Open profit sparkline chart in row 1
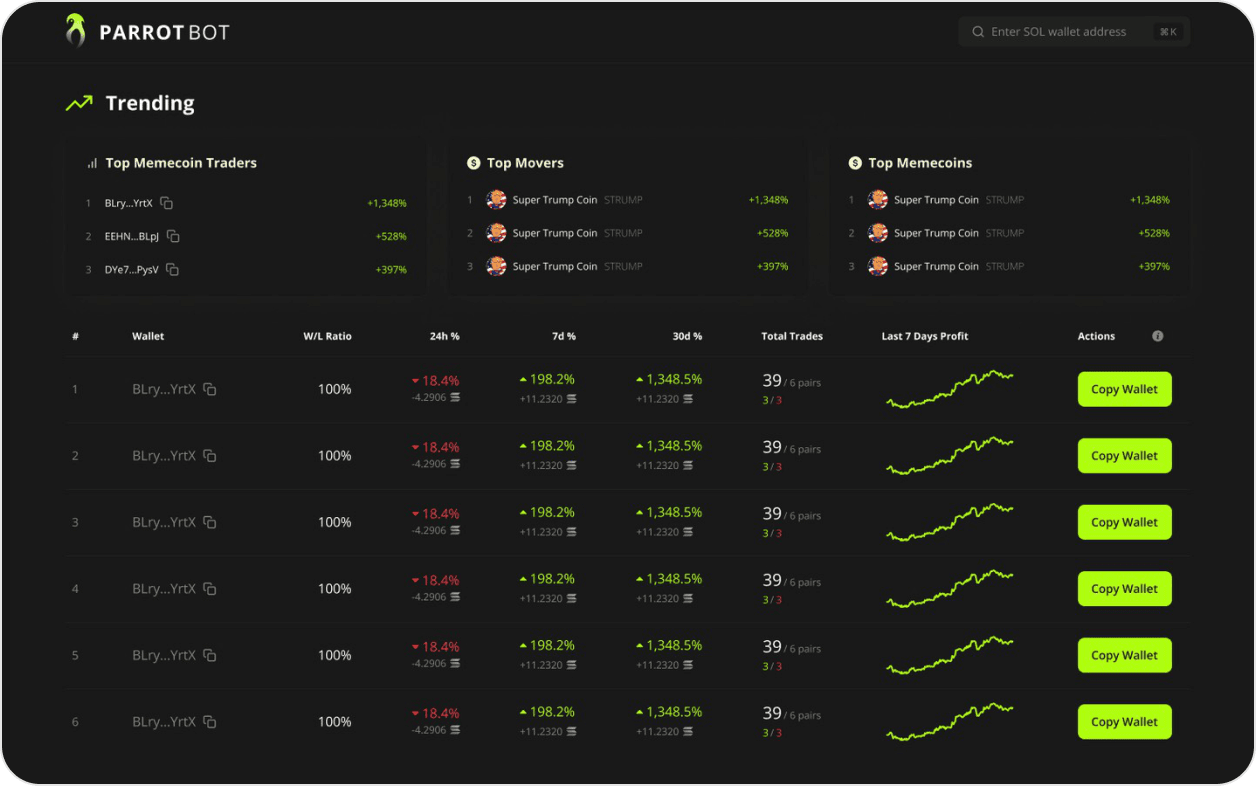 [950, 389]
